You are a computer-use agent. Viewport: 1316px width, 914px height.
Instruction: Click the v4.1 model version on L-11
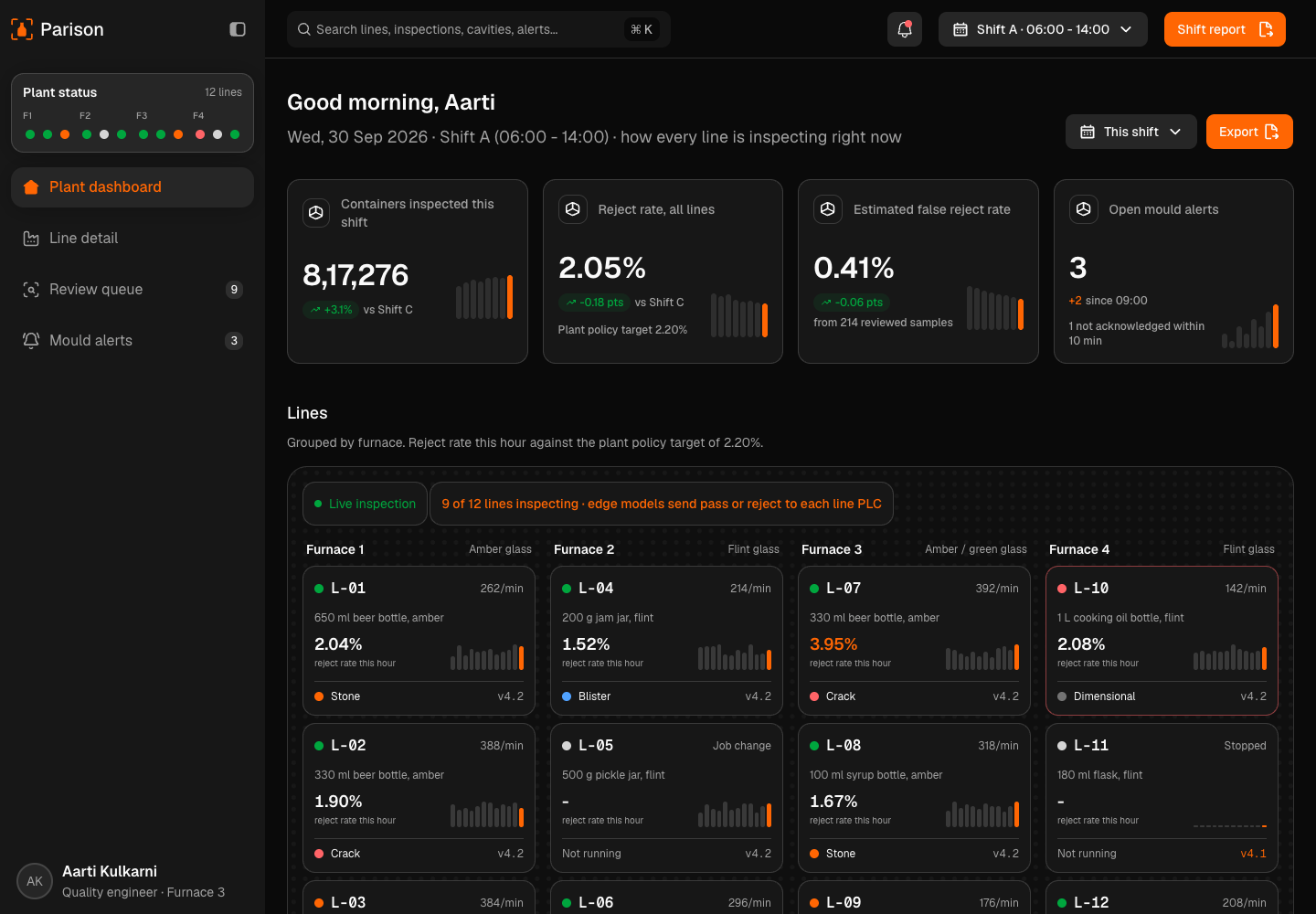[x=1253, y=854]
